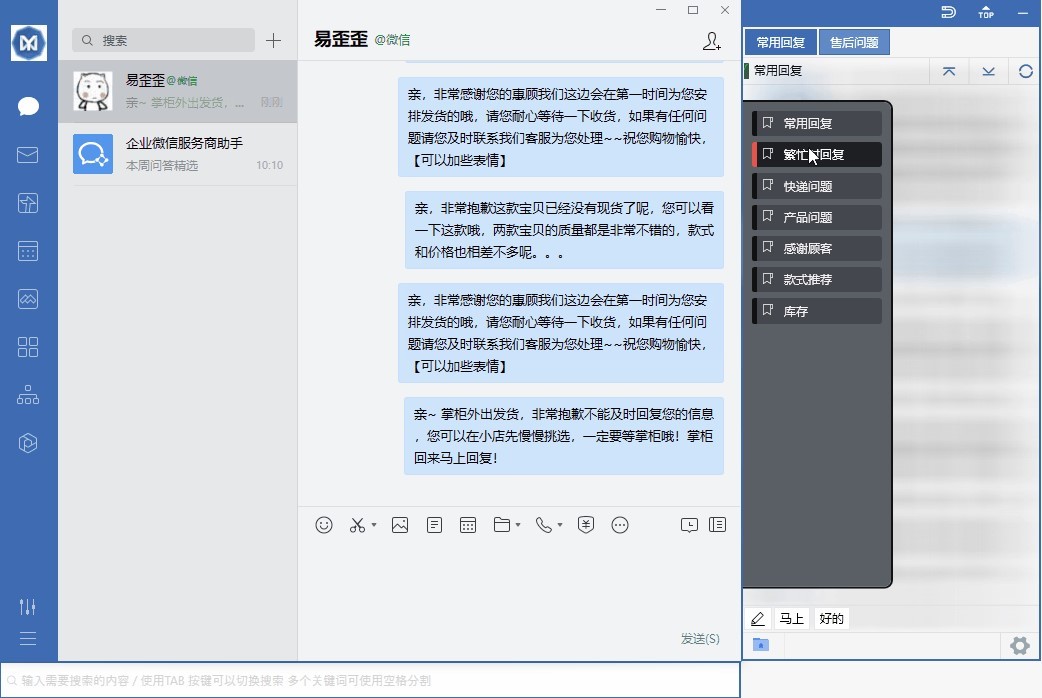The height and width of the screenshot is (698, 1042).
Task: Click the 马上 quick reply button
Action: (x=792, y=618)
